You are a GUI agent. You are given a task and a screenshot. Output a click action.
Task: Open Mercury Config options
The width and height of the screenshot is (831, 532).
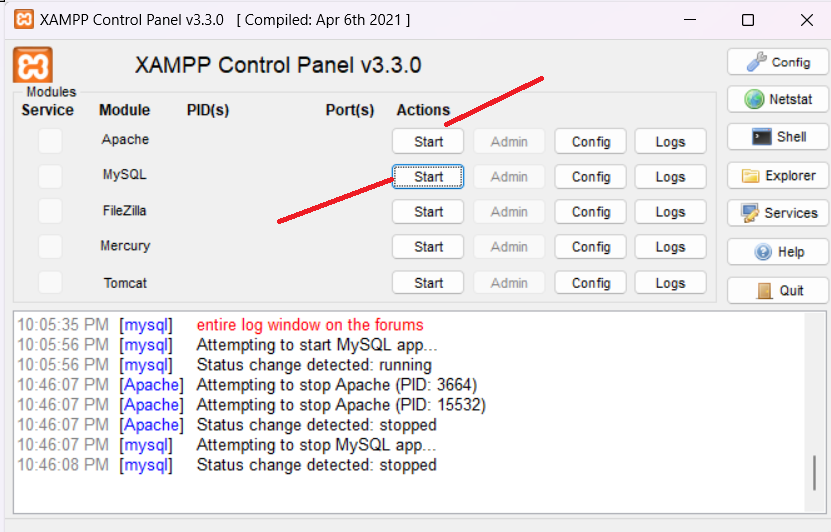[x=590, y=247]
